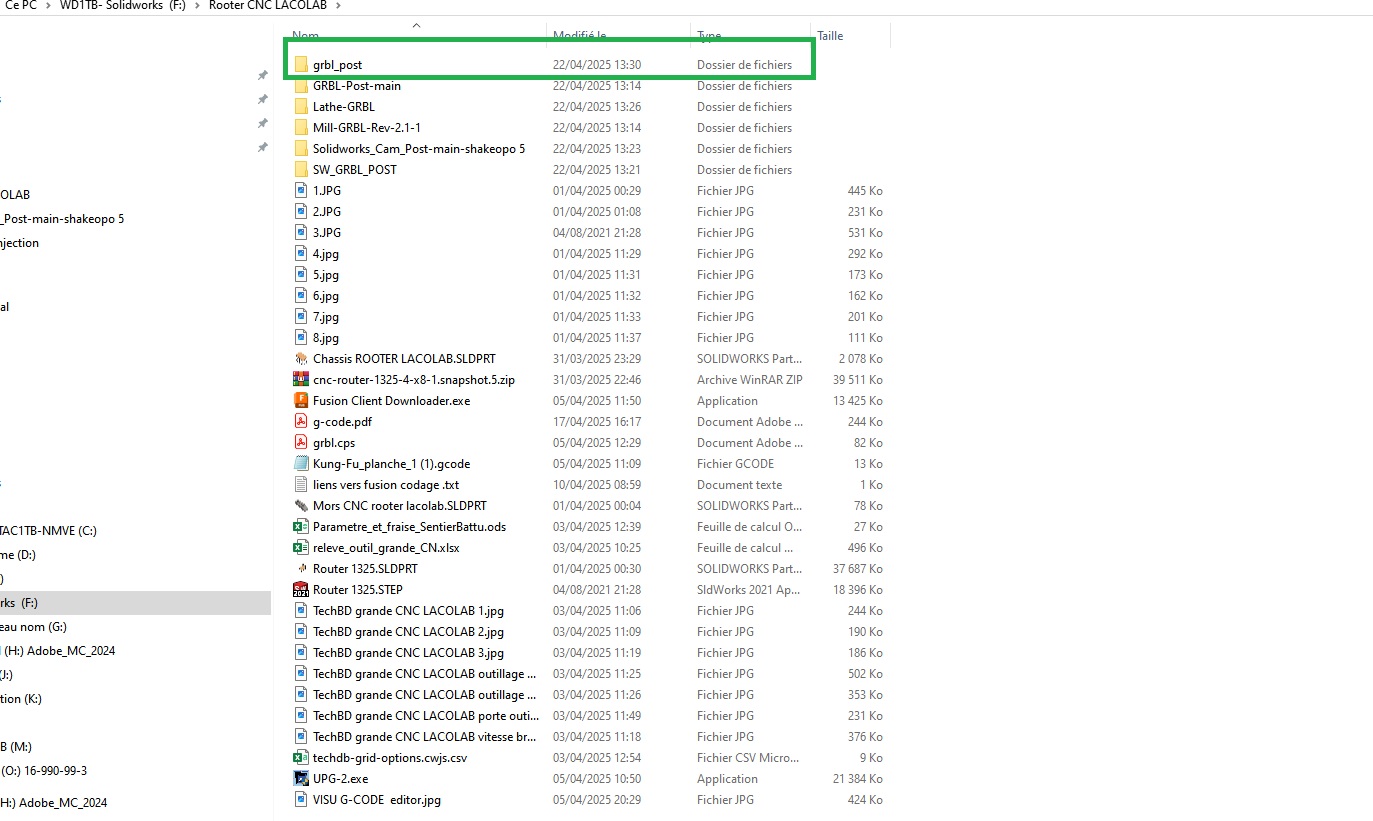Toggle the sort arrow above the Nom column
The image size is (1373, 821).
(x=416, y=25)
